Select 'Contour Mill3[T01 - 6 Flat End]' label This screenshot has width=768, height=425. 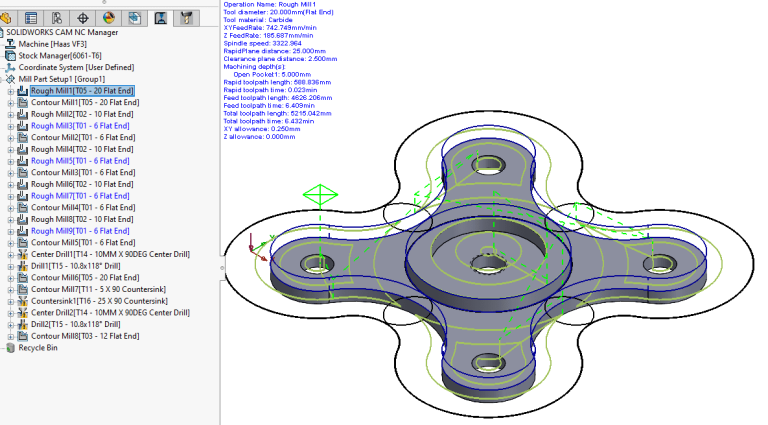[83, 173]
